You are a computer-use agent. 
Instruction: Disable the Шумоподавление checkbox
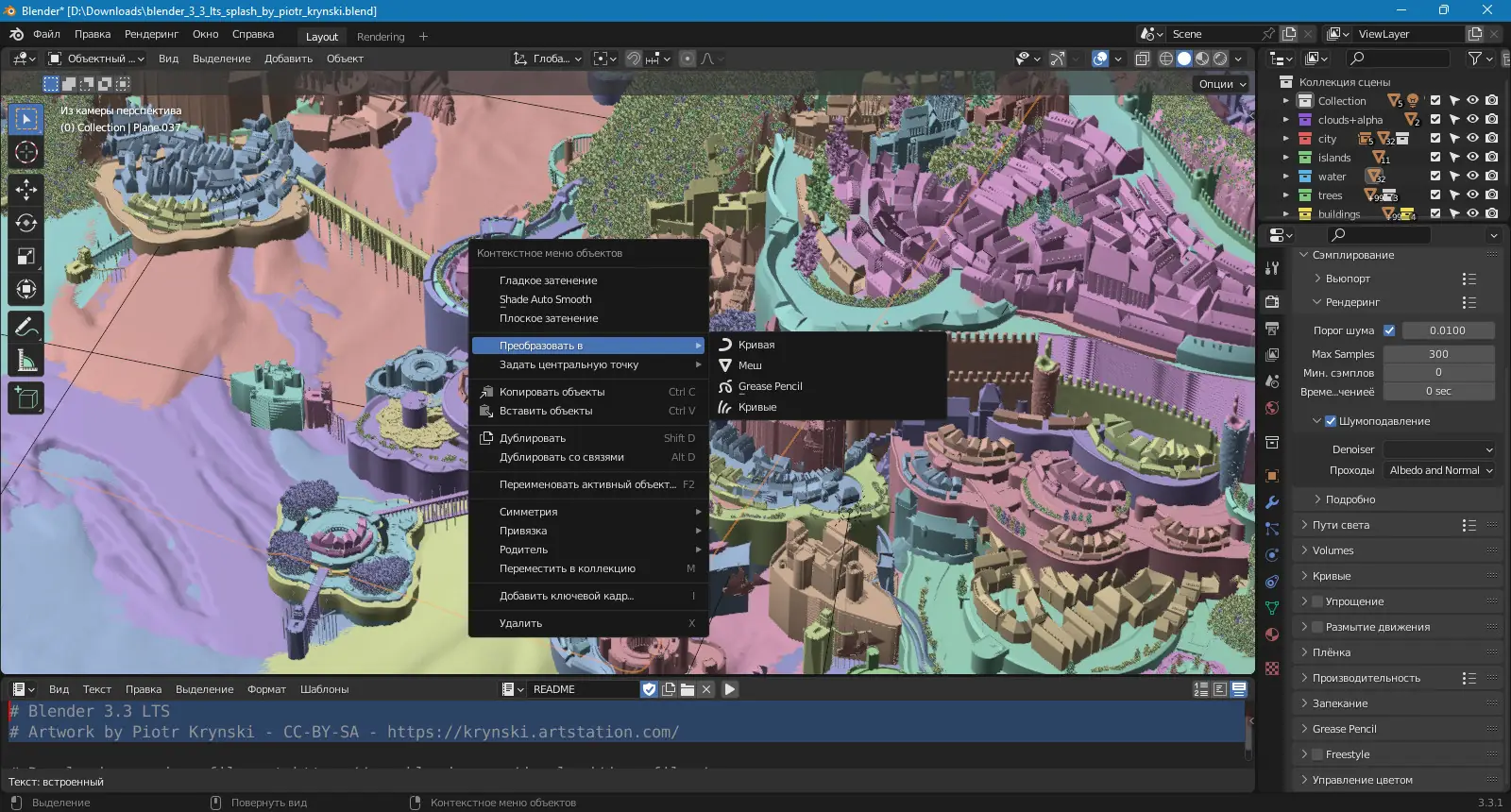coord(1331,421)
